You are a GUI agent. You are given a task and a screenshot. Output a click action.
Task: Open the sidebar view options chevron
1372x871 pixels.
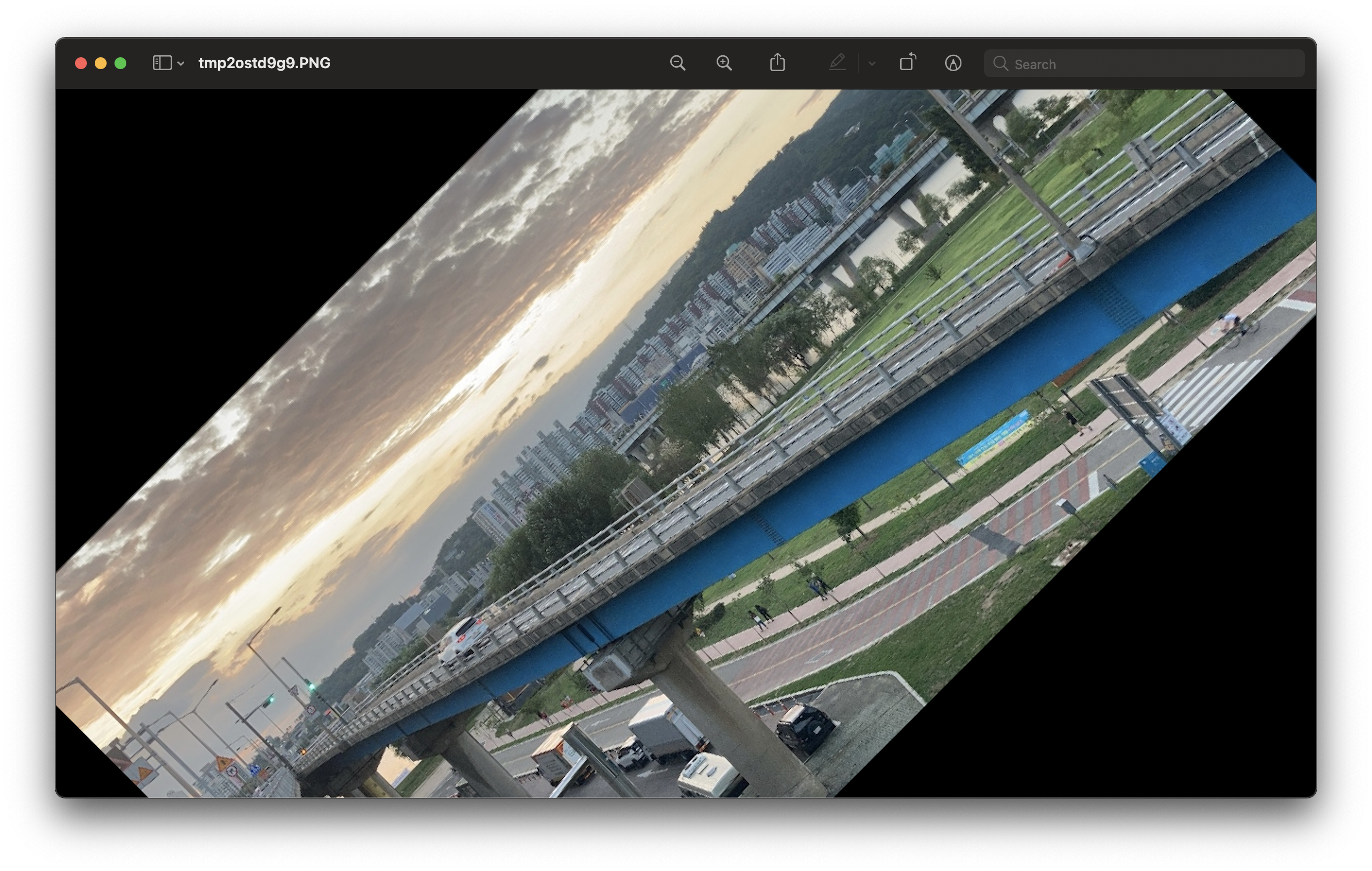(181, 63)
